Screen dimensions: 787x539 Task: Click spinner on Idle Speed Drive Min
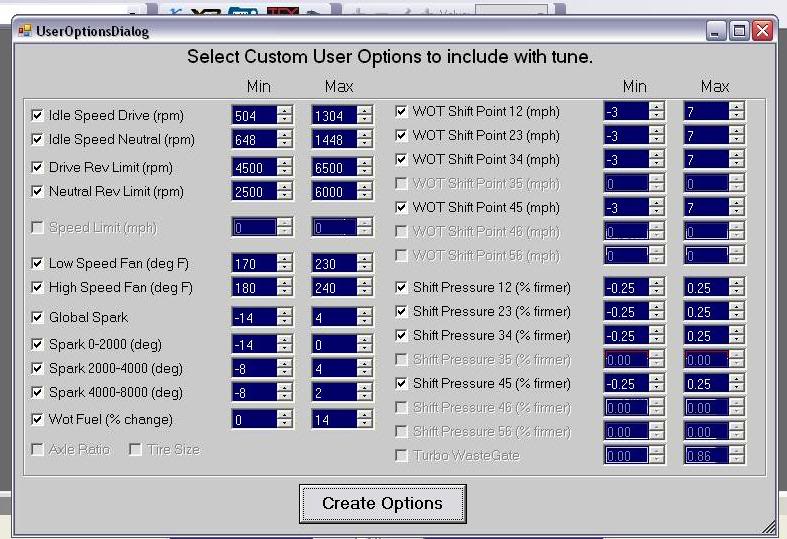pos(285,115)
